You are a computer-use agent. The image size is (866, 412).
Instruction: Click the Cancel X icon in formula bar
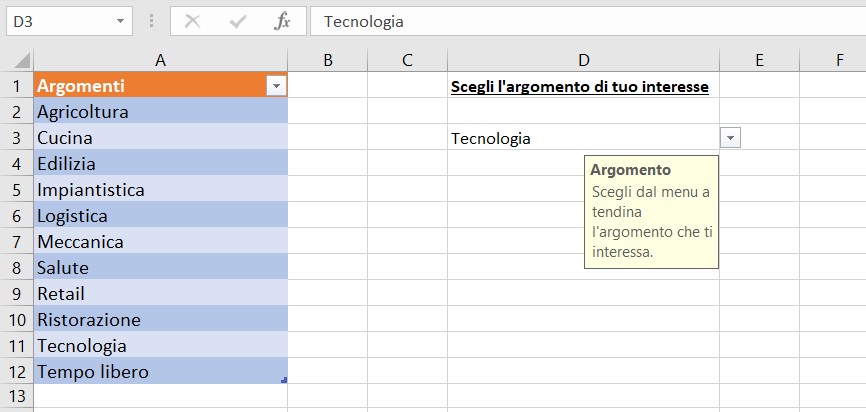(192, 21)
